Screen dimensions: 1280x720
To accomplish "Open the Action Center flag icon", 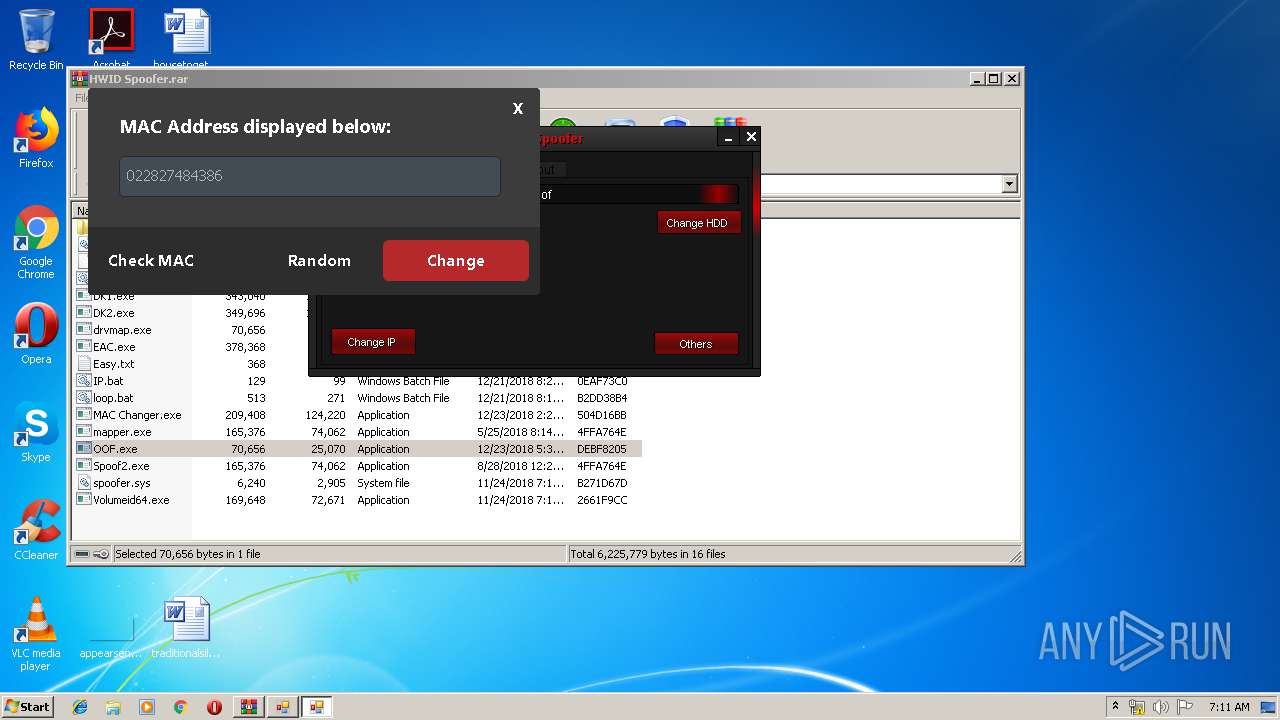I will 1184,707.
